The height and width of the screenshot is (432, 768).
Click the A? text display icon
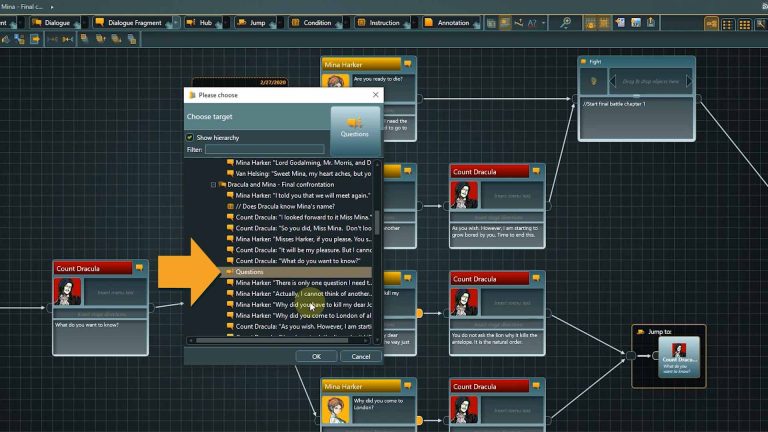532,23
